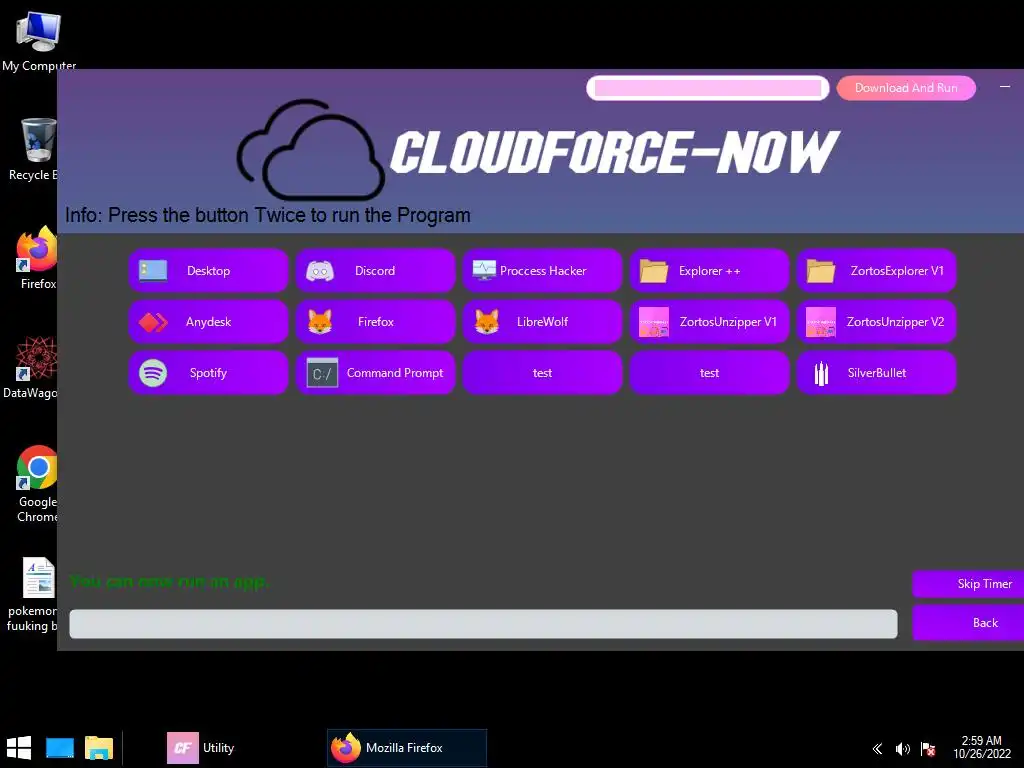Click the pink URL input field
This screenshot has width=1024, height=768.
[708, 88]
